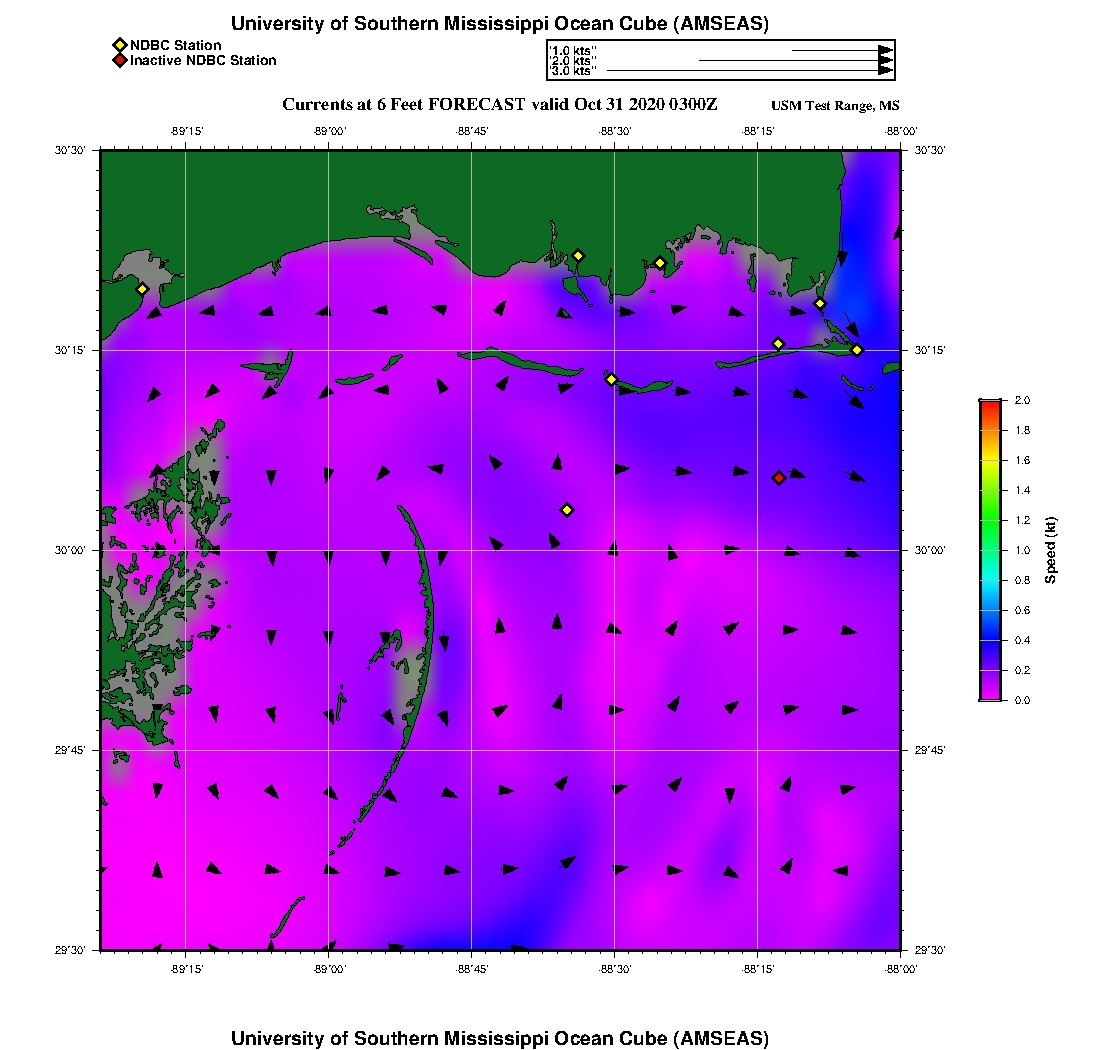Viewport: 1100px width, 1050px height.
Task: Click the forecast valid time title text
Action: tap(500, 105)
